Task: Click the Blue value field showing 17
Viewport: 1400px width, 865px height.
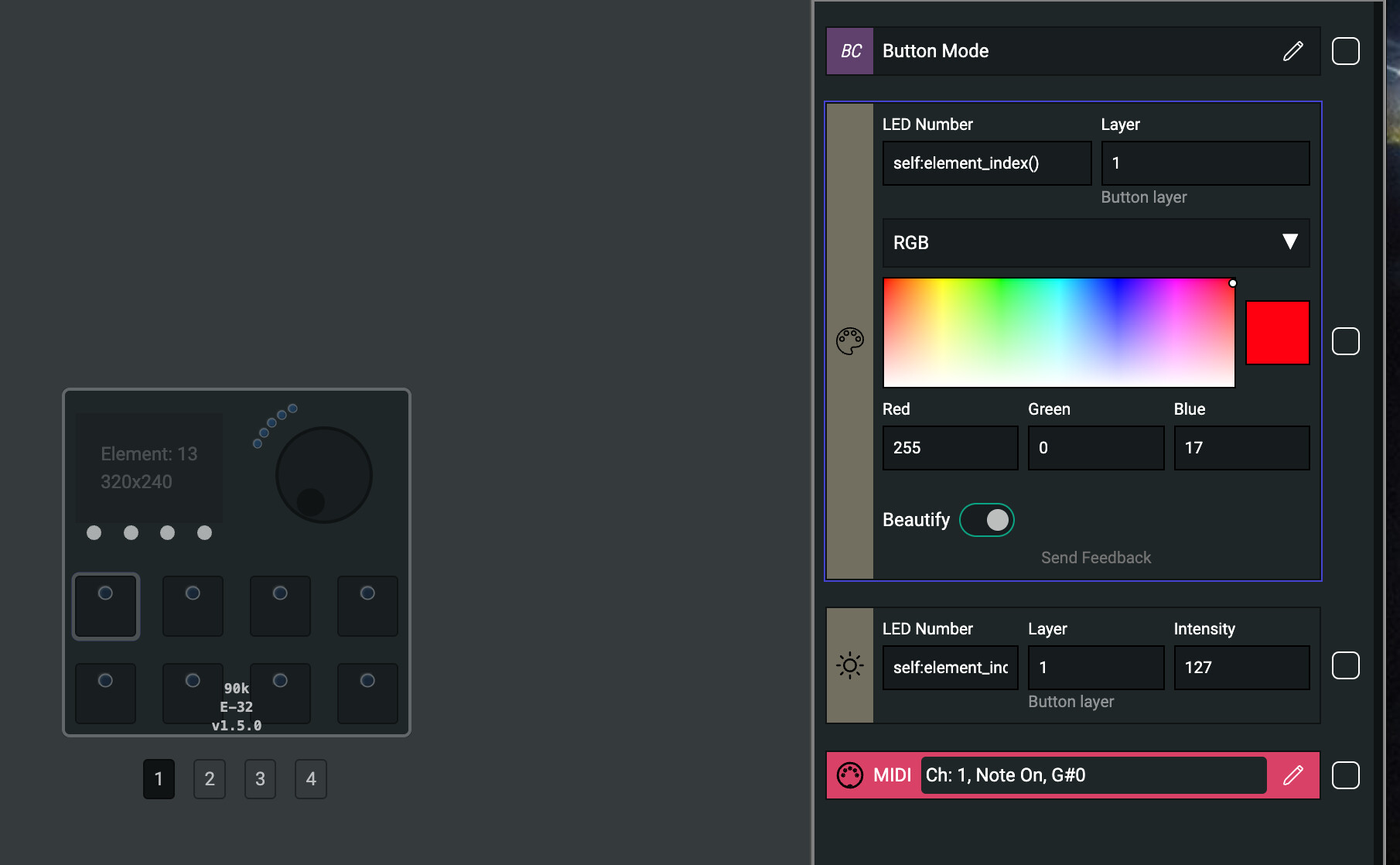Action: pyautogui.click(x=1241, y=448)
